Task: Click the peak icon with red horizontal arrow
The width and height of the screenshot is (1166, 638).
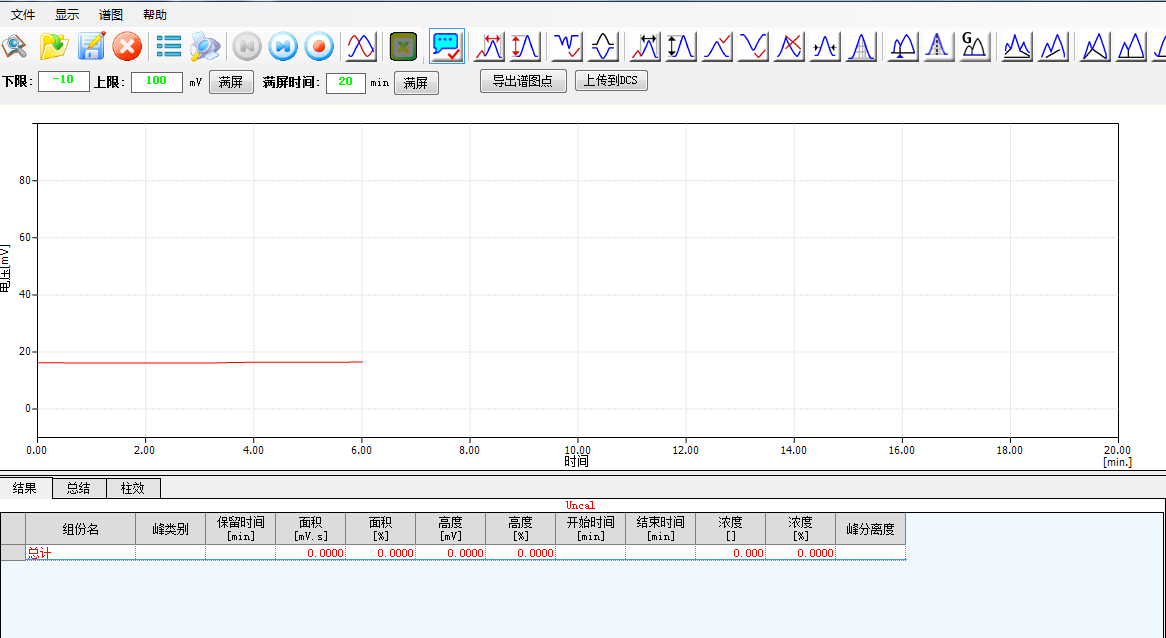Action: (x=489, y=47)
